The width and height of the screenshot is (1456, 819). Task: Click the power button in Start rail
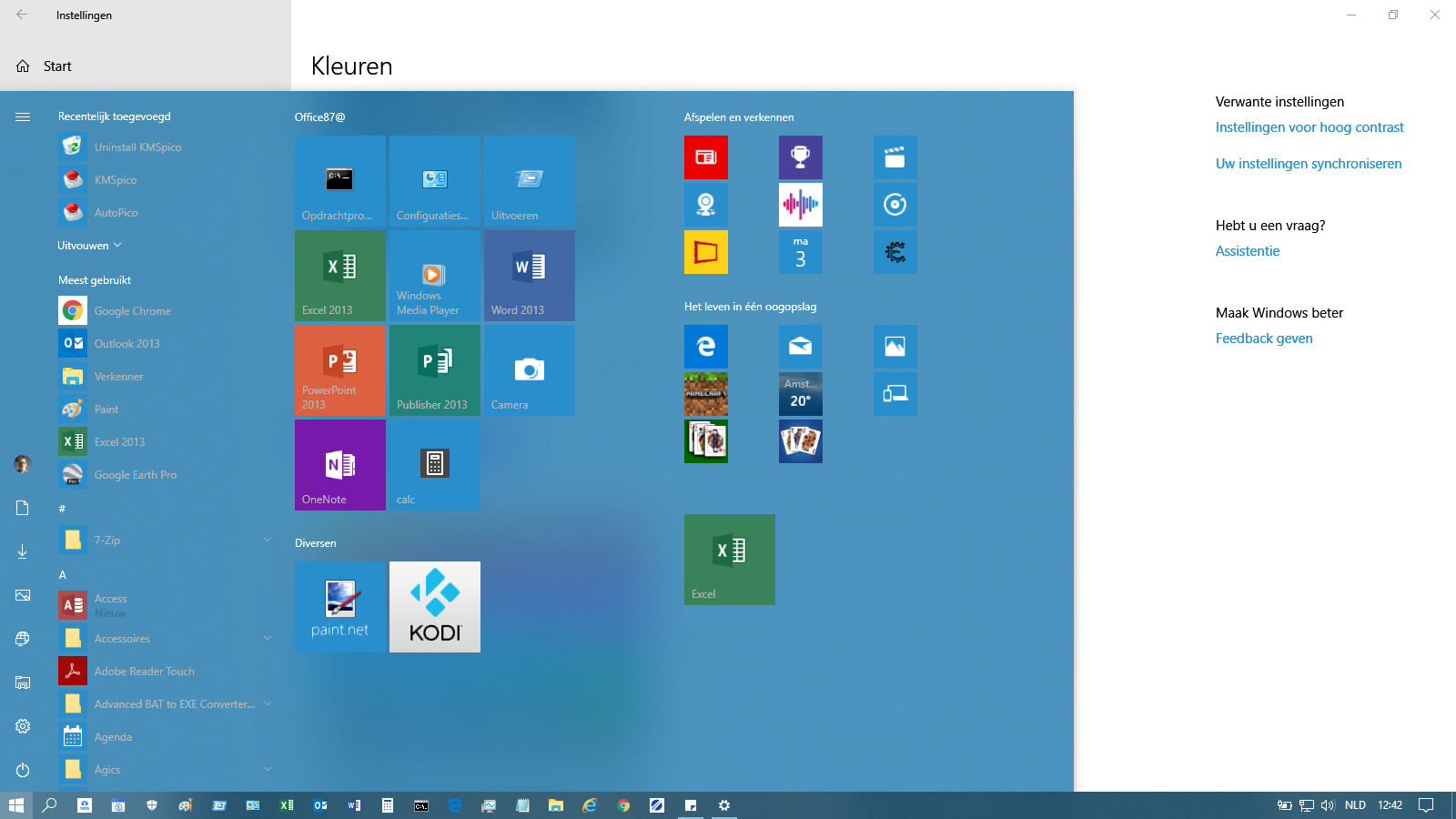[23, 770]
